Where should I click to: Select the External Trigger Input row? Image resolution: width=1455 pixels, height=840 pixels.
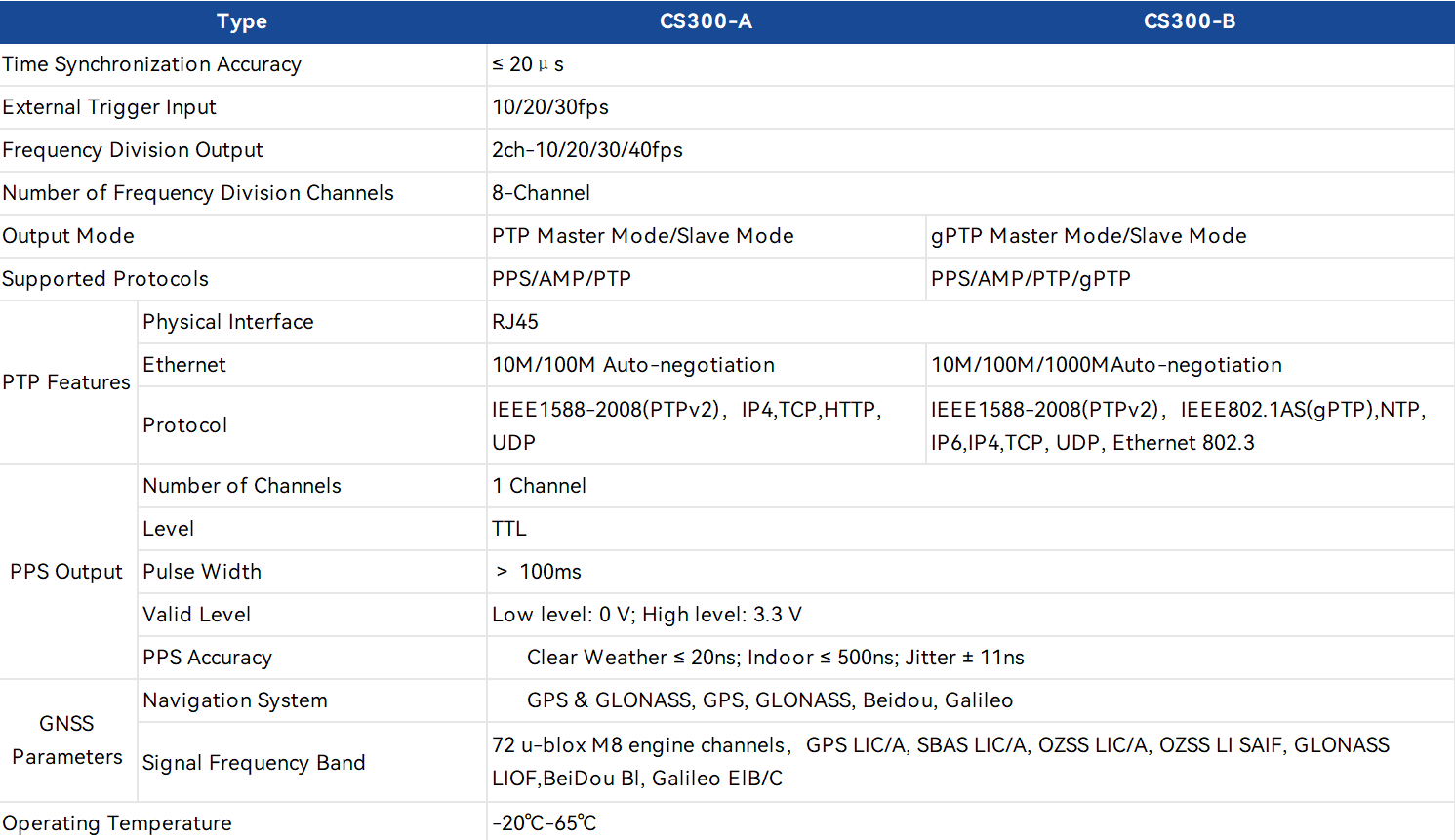pyautogui.click(x=109, y=107)
